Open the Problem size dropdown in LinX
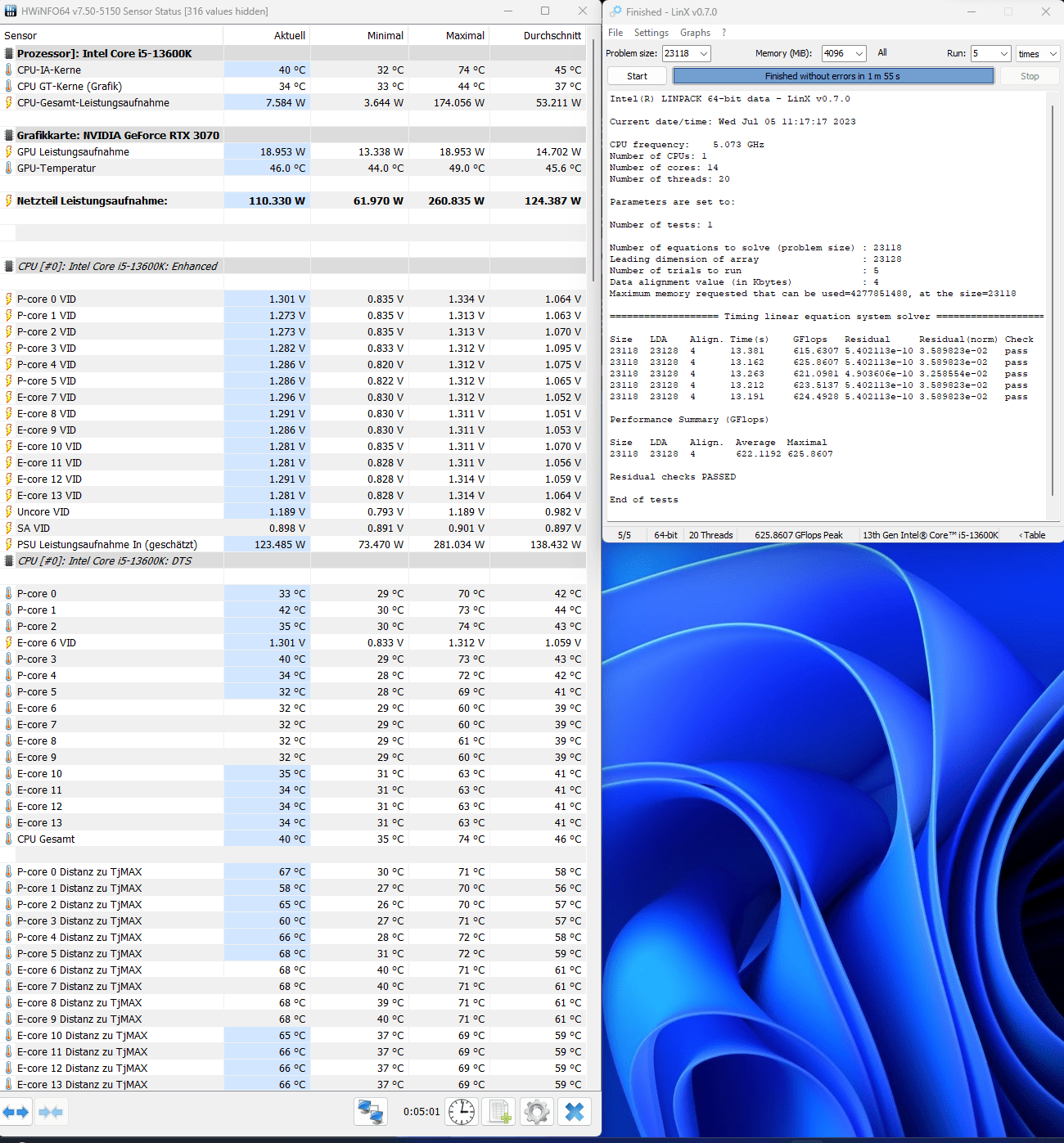Image resolution: width=1064 pixels, height=1143 pixels. (703, 53)
